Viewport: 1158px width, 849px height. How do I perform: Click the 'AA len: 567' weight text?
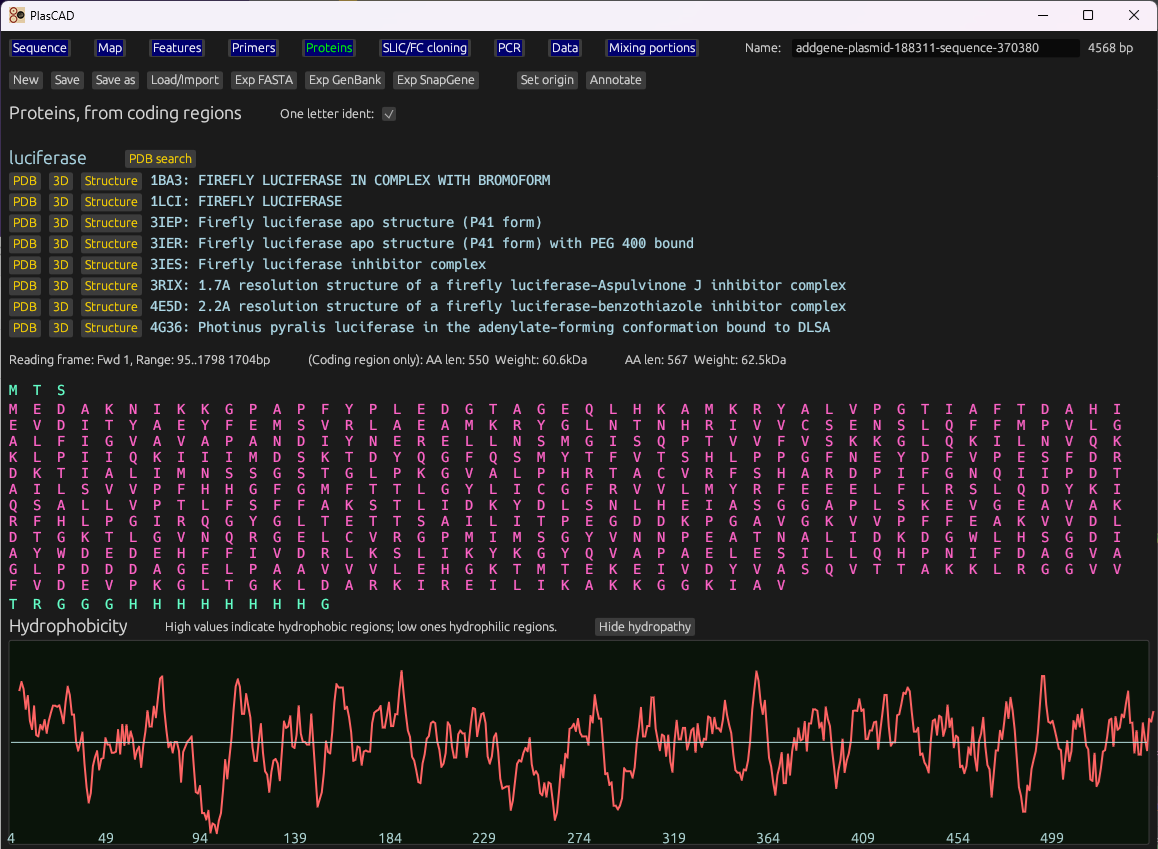coord(705,360)
